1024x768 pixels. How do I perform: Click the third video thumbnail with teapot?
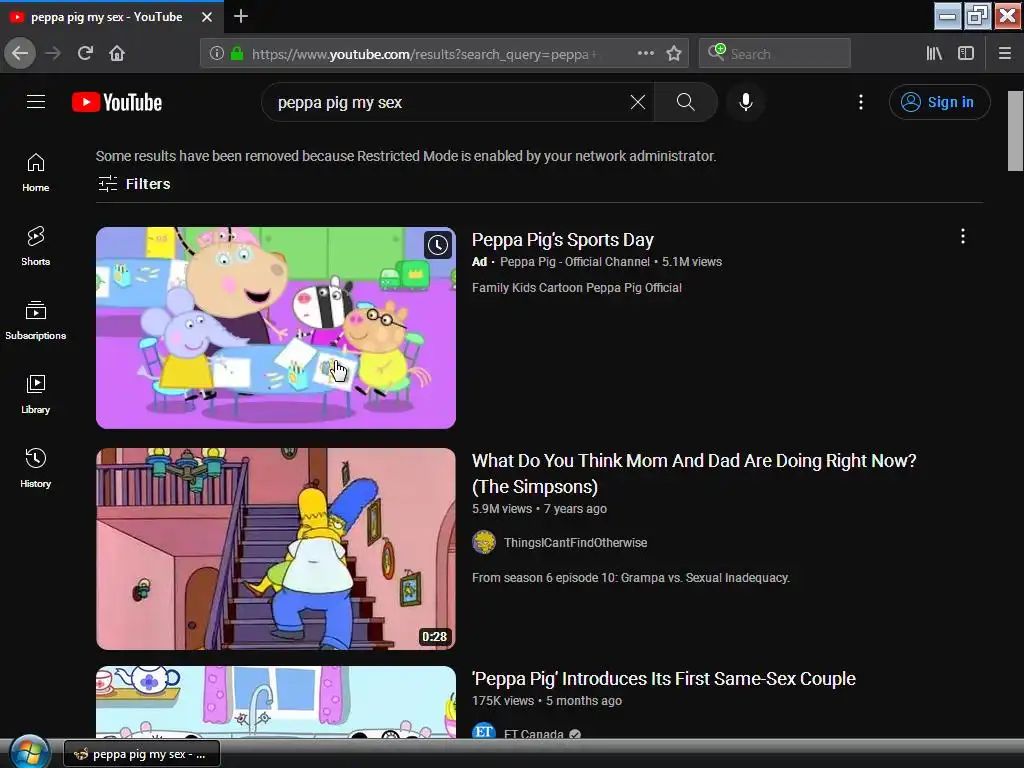click(x=276, y=702)
